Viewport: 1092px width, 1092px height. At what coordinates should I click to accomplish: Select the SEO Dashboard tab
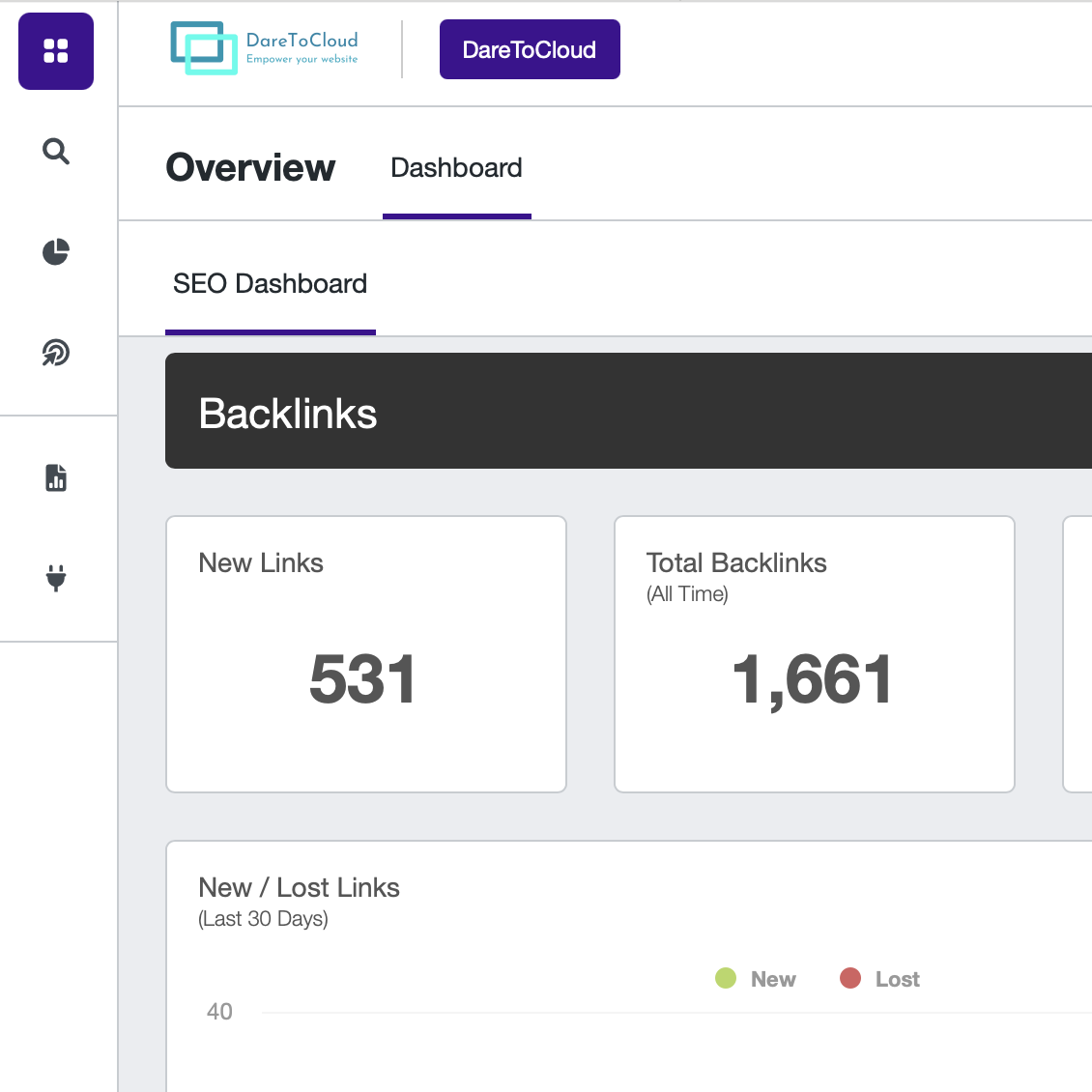[x=270, y=284]
